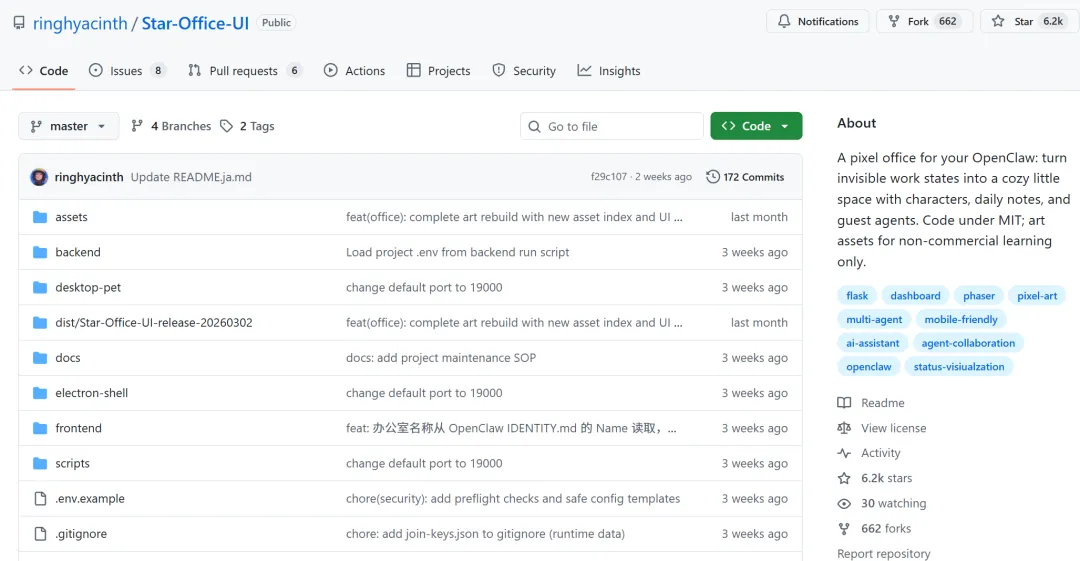
Task: Click the magnifier icon in Go to file
Action: (x=534, y=127)
